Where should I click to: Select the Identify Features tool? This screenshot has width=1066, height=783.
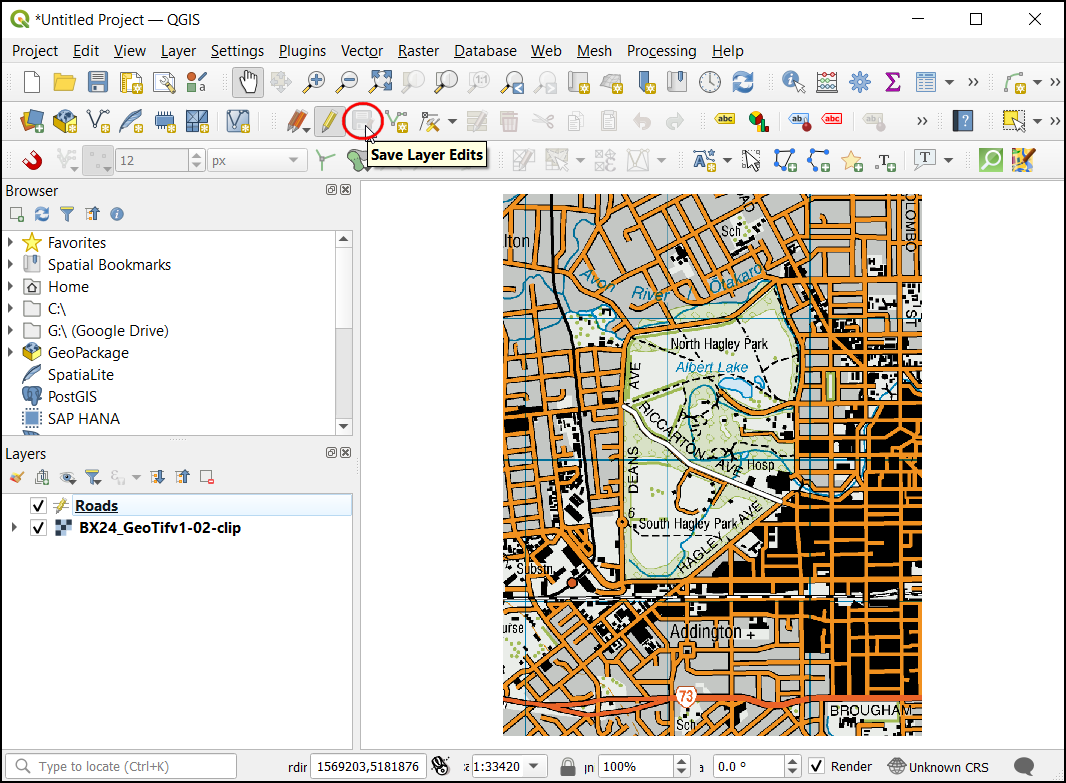(794, 82)
